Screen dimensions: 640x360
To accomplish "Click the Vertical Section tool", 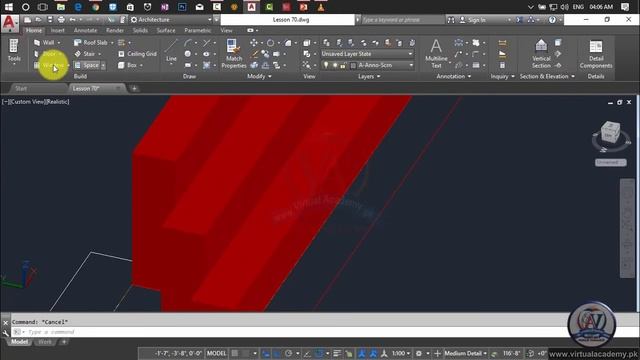I will (x=541, y=53).
